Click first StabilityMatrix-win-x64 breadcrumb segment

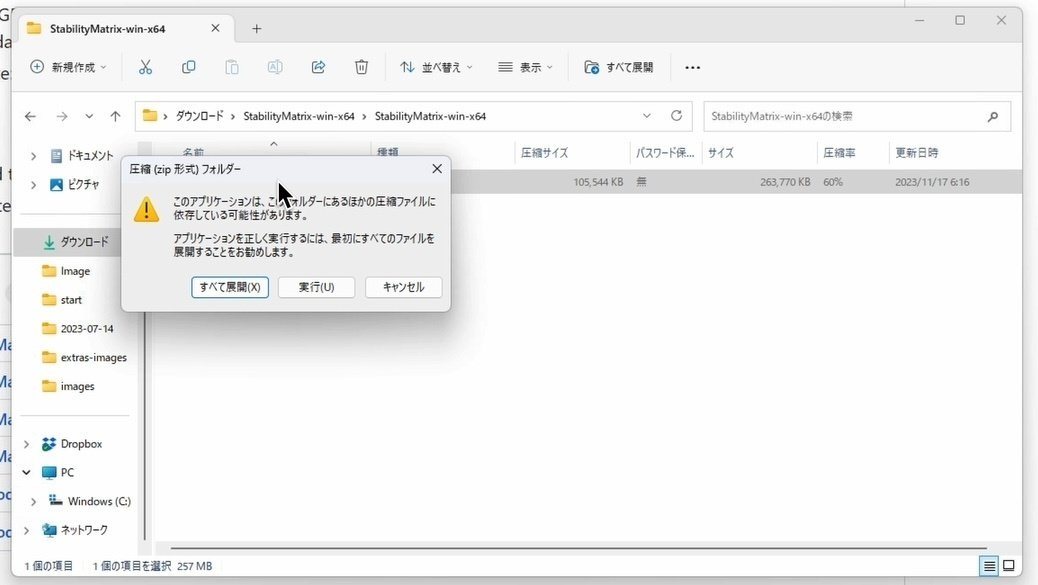[x=299, y=116]
